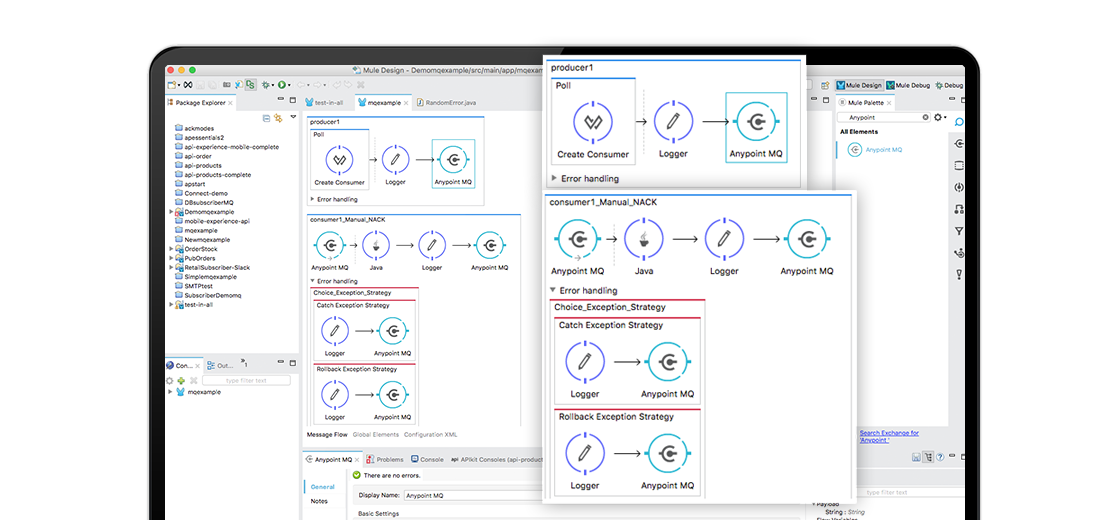
Task: Open the New wizard toolbar icon
Action: [169, 84]
